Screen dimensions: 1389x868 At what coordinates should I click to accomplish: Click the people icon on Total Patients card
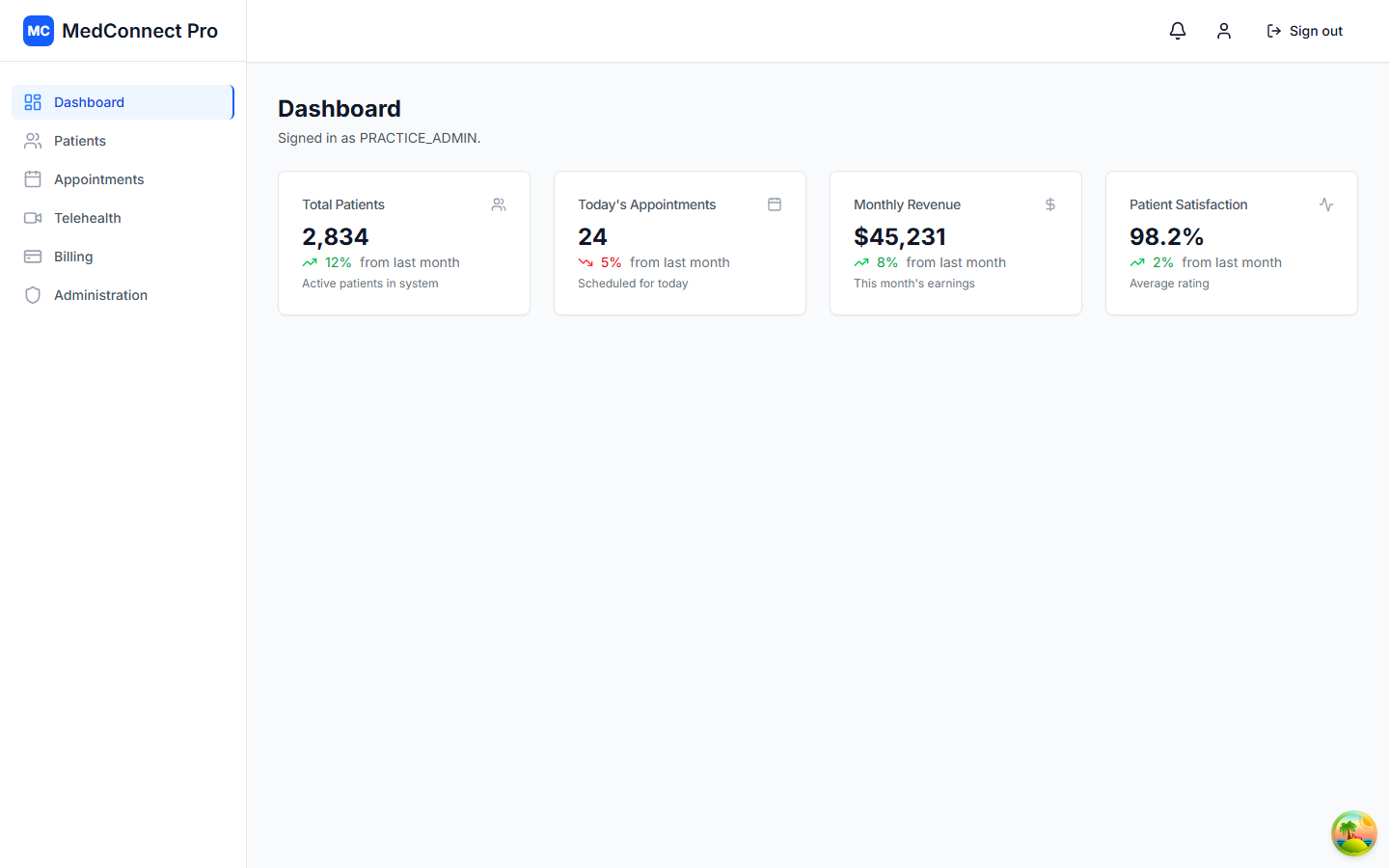(x=499, y=204)
